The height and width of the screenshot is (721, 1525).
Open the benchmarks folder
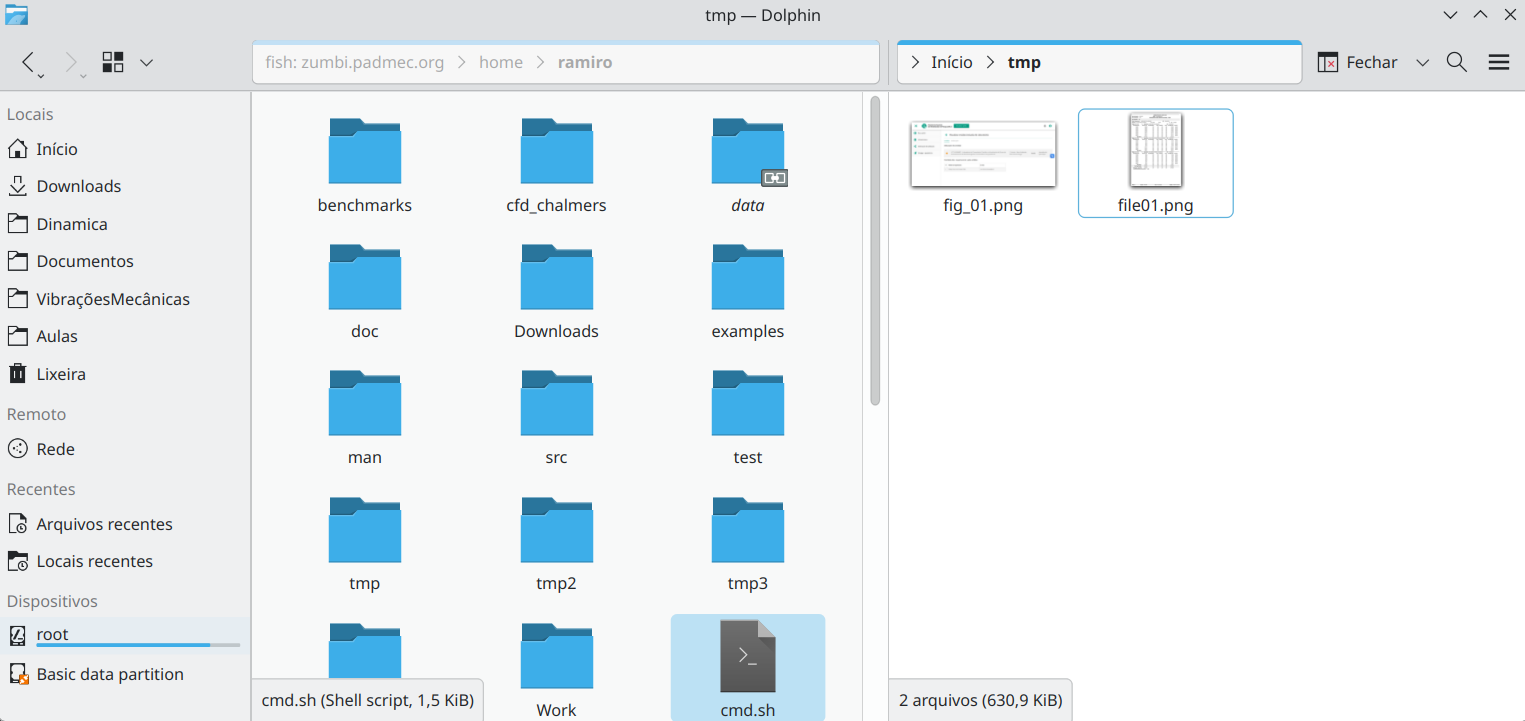click(365, 165)
